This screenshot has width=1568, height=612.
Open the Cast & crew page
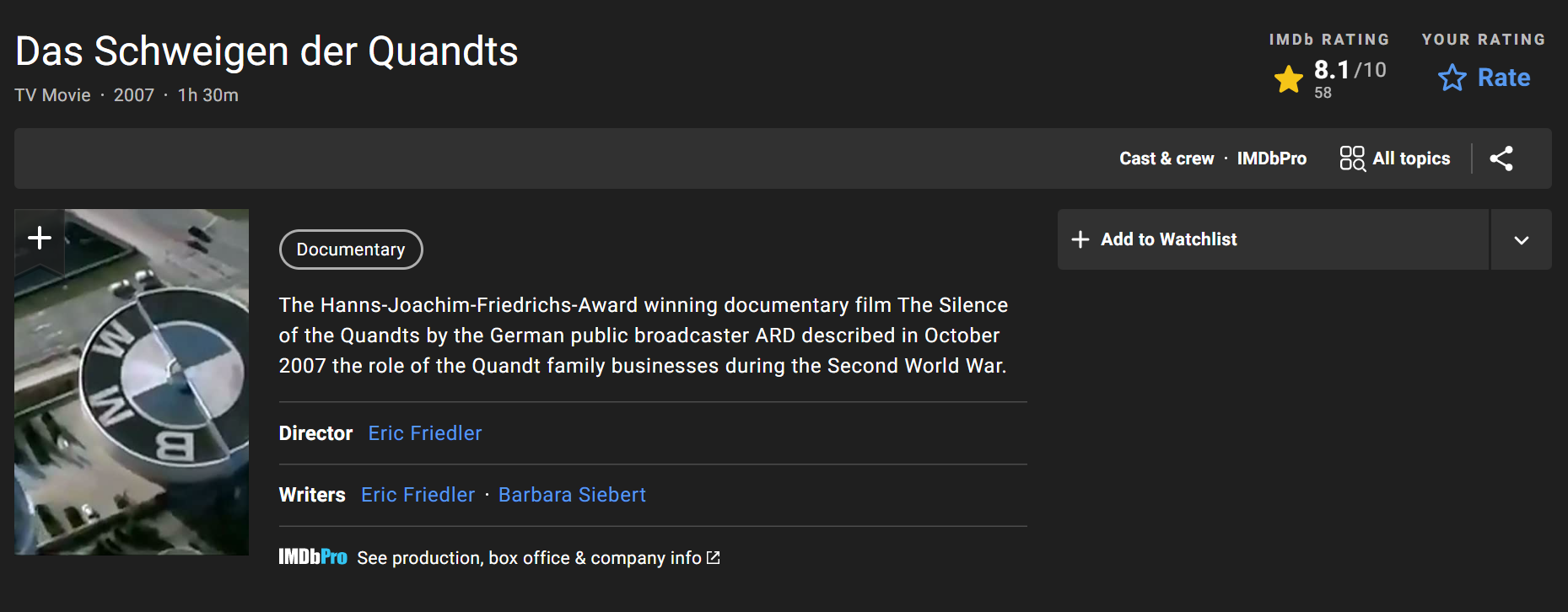[1167, 158]
